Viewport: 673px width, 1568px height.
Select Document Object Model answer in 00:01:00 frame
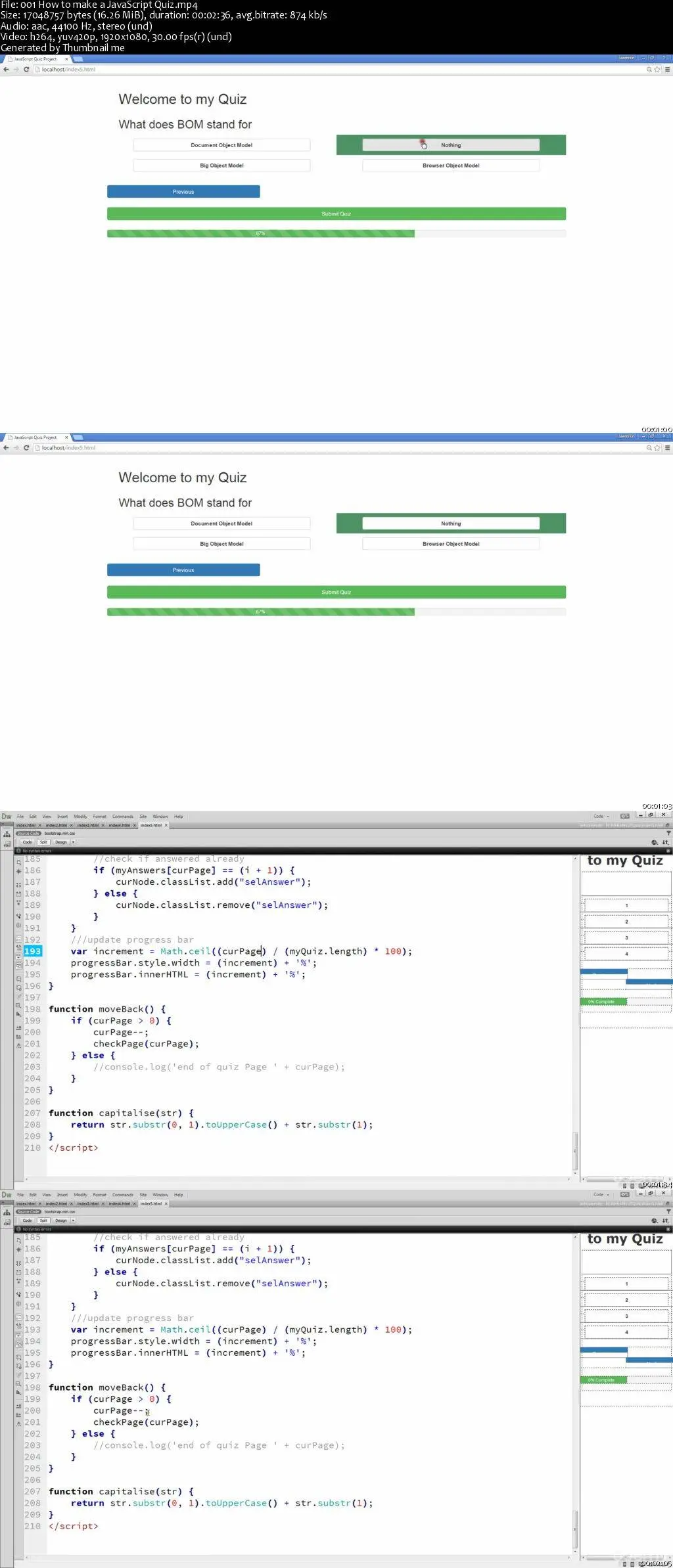click(x=221, y=145)
